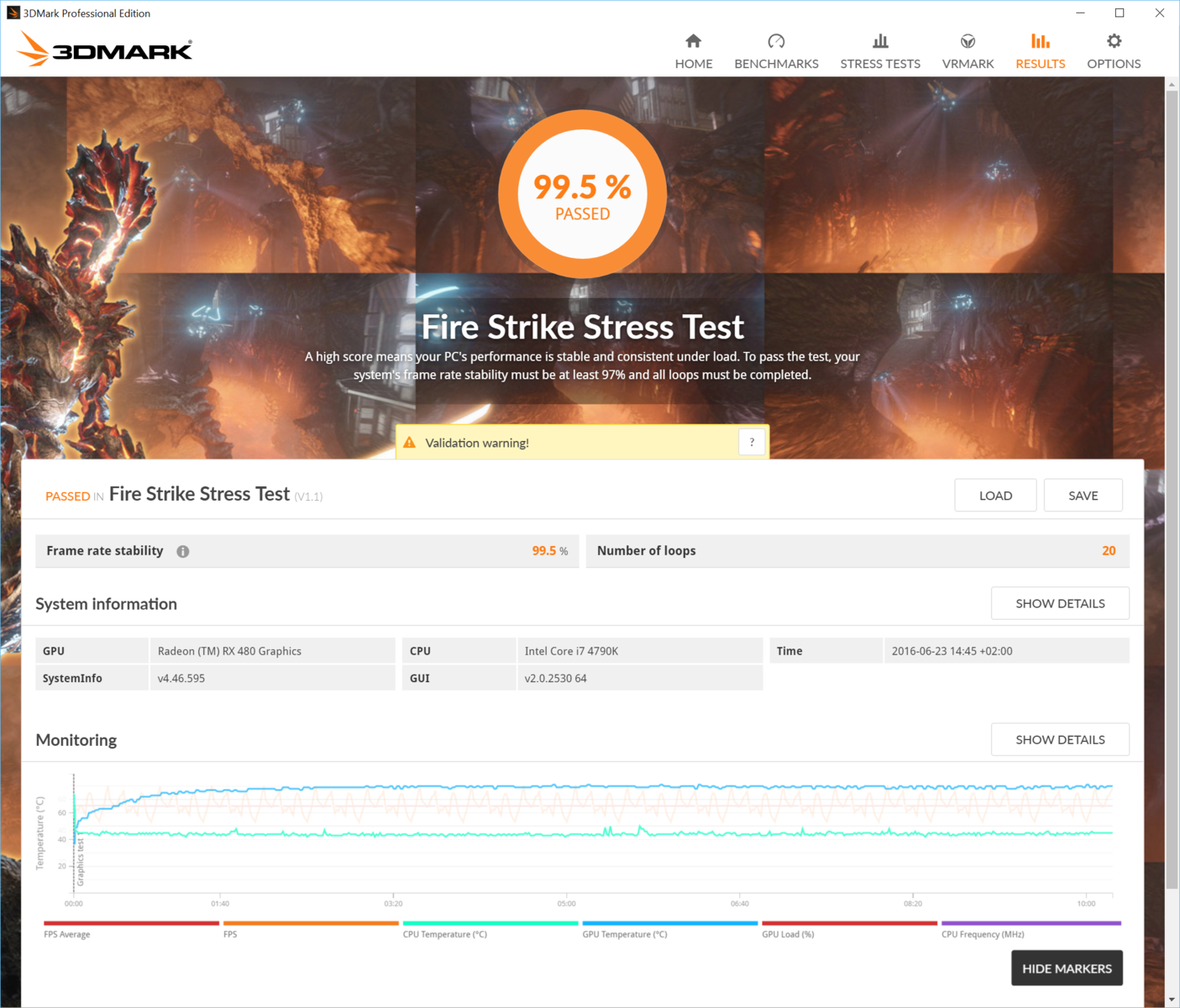
Task: Click the Frame rate stability info icon
Action: tap(183, 552)
